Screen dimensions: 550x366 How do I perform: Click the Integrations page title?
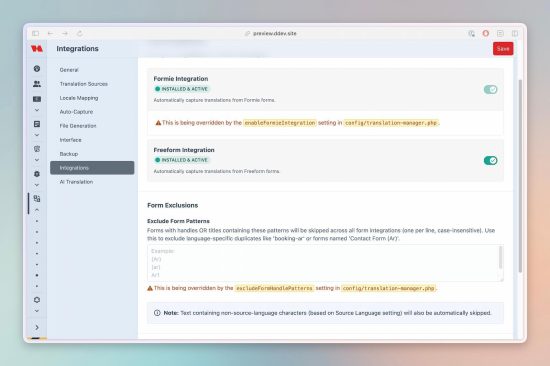click(78, 48)
